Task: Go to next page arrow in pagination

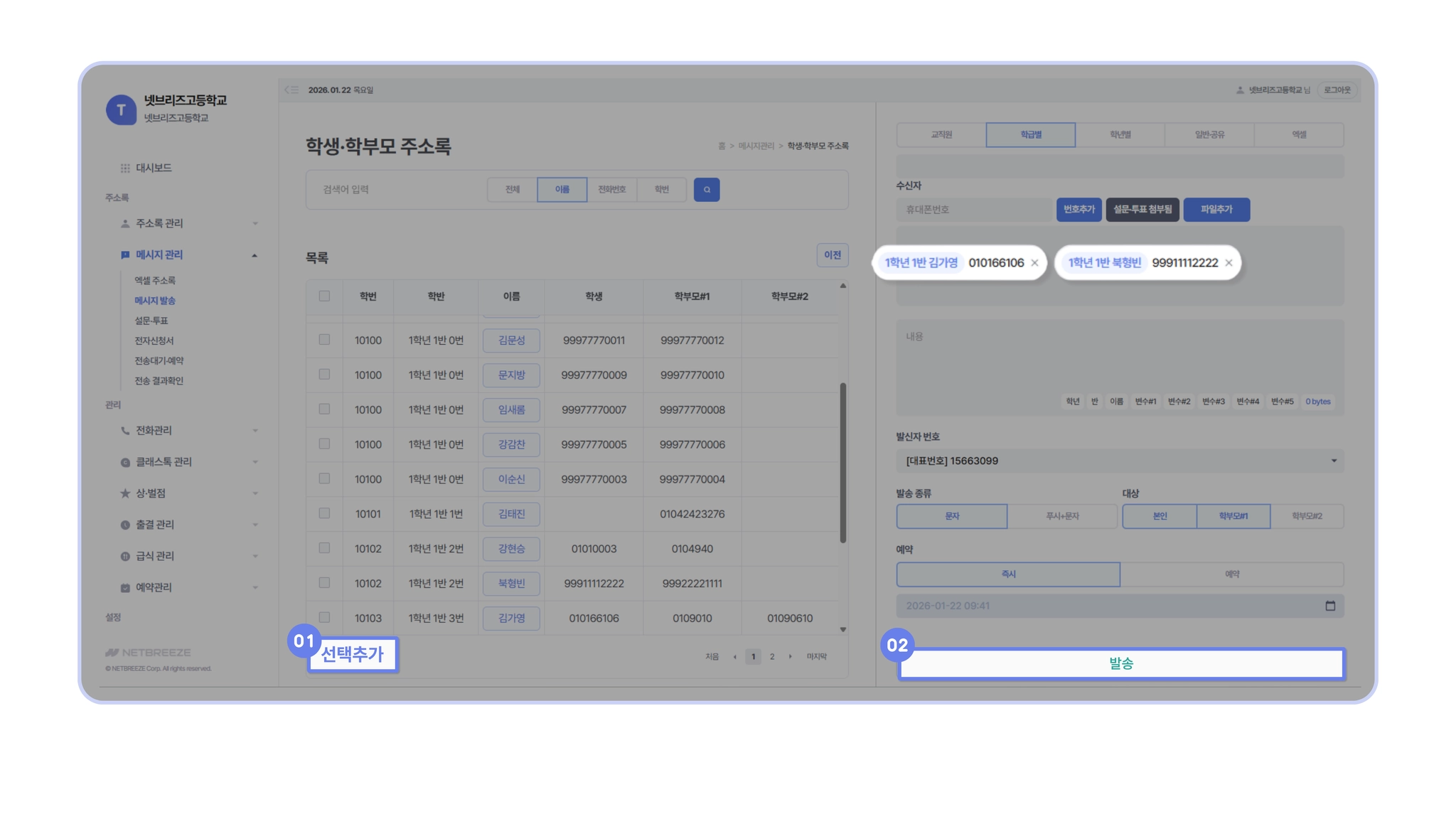Action: pos(790,657)
